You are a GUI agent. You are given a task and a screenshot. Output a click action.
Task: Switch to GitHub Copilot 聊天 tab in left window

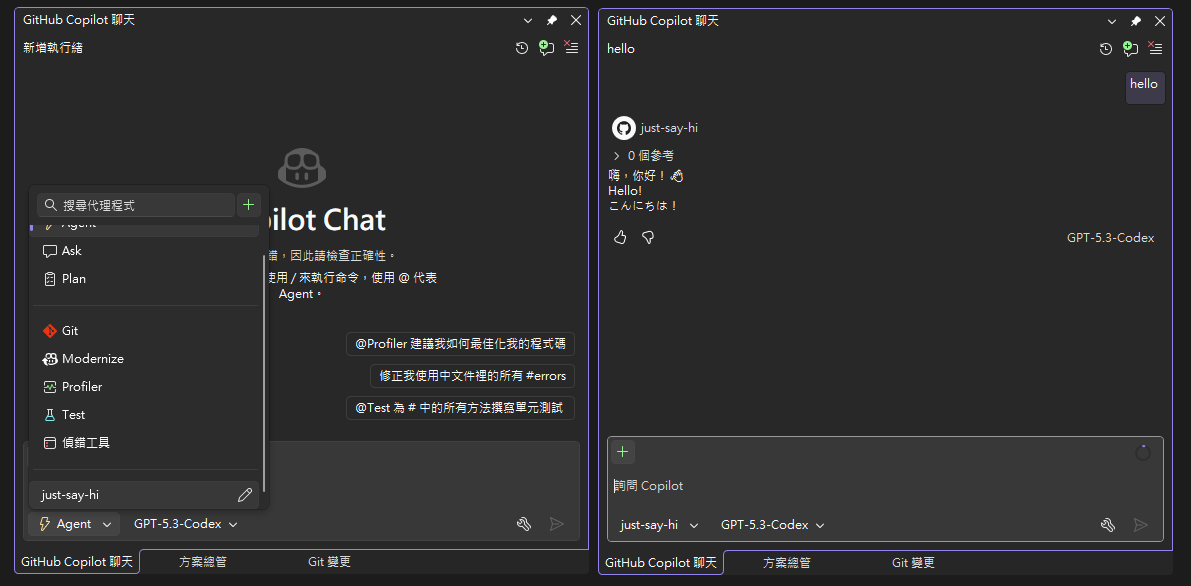pyautogui.click(x=77, y=562)
